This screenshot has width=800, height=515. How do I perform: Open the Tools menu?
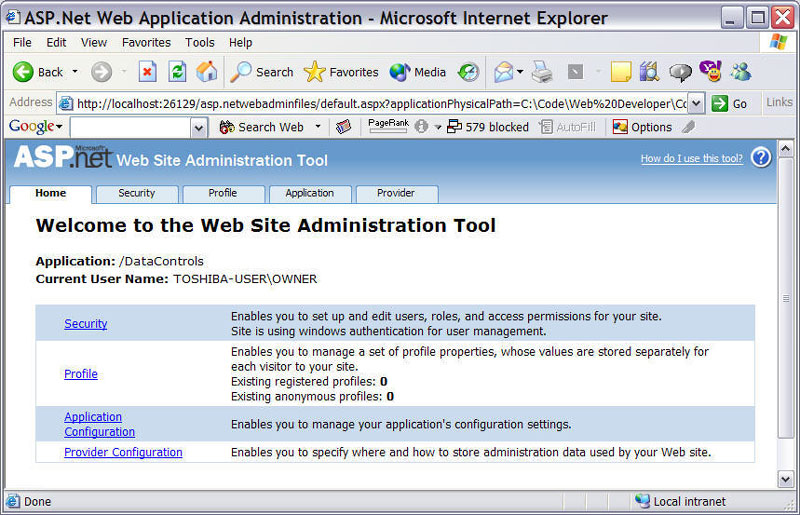pyautogui.click(x=199, y=42)
